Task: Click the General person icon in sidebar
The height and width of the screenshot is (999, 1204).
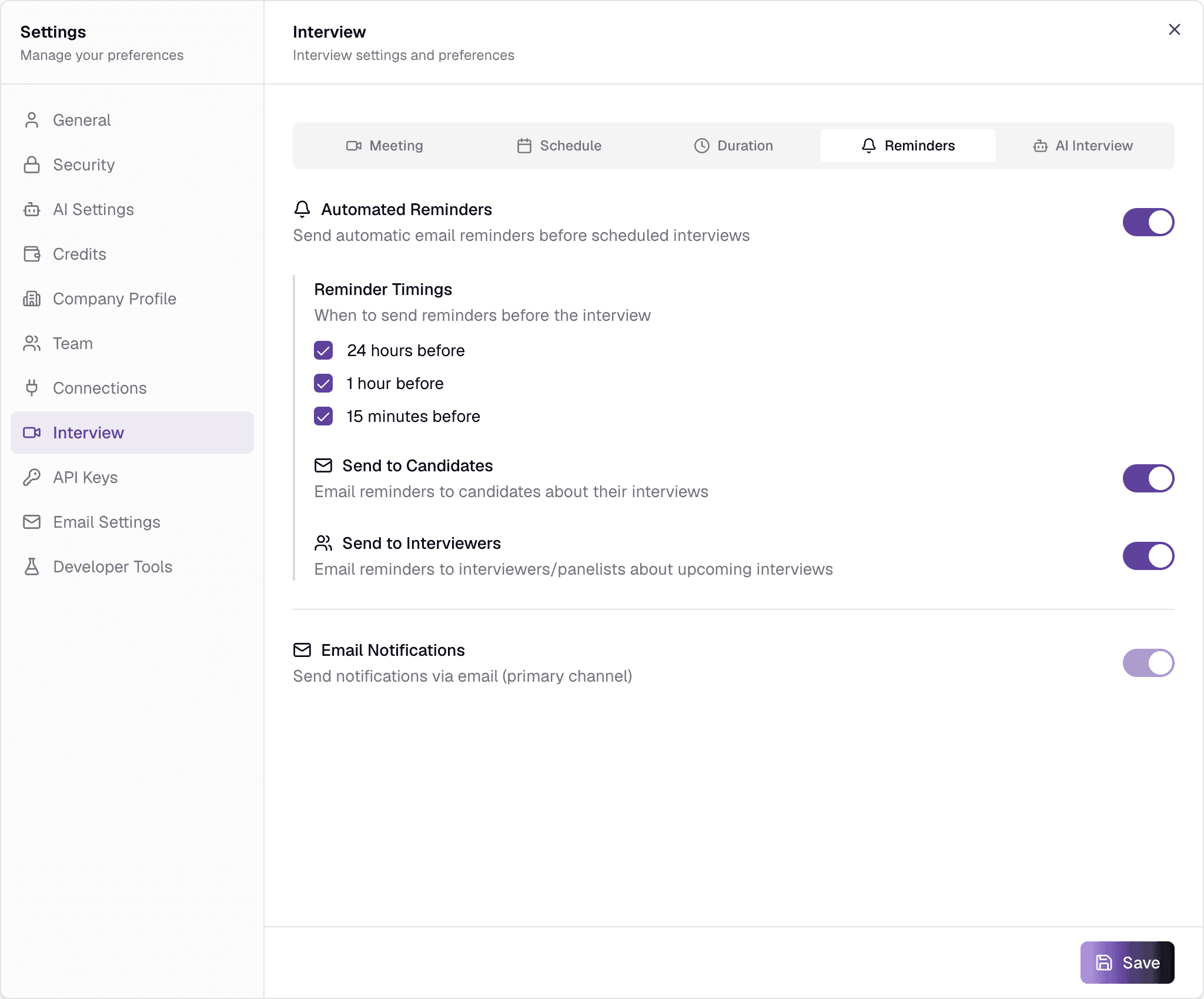Action: [32, 120]
